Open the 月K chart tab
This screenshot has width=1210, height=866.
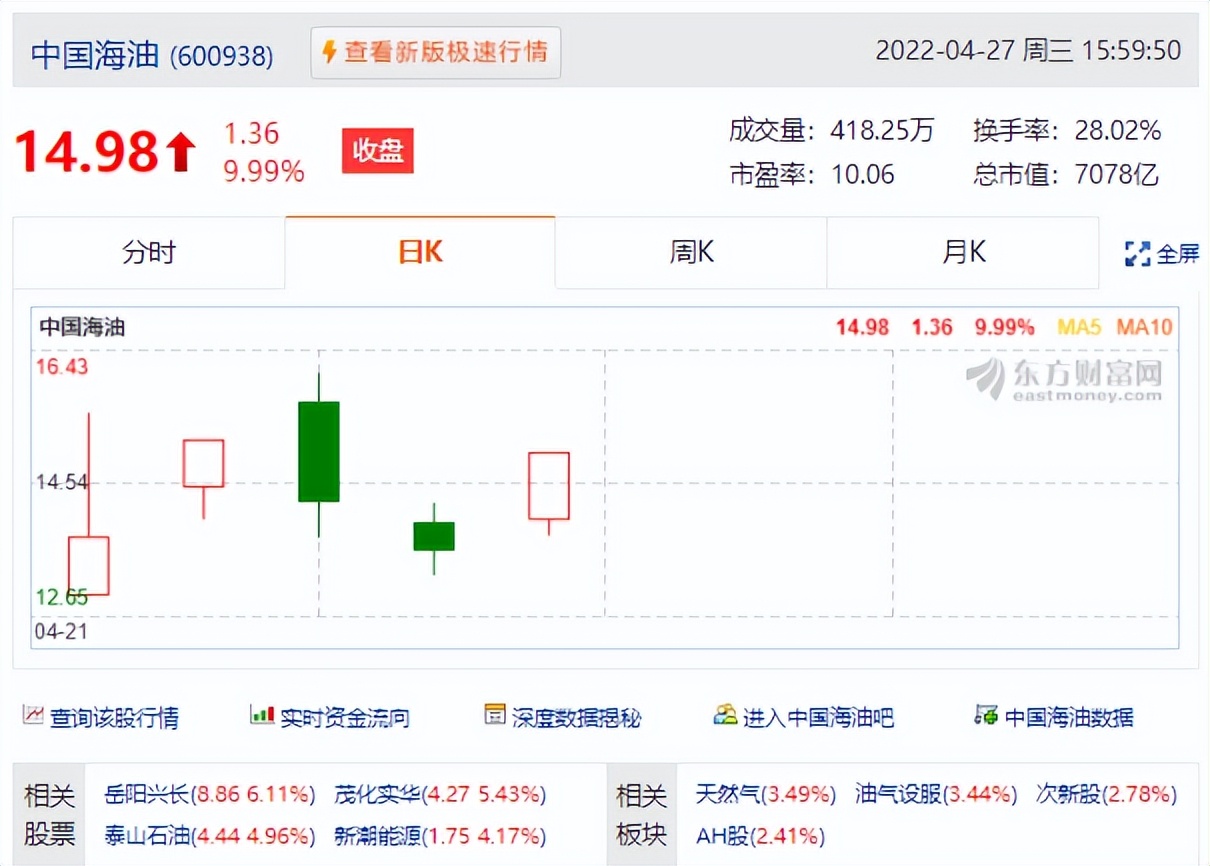(x=963, y=253)
